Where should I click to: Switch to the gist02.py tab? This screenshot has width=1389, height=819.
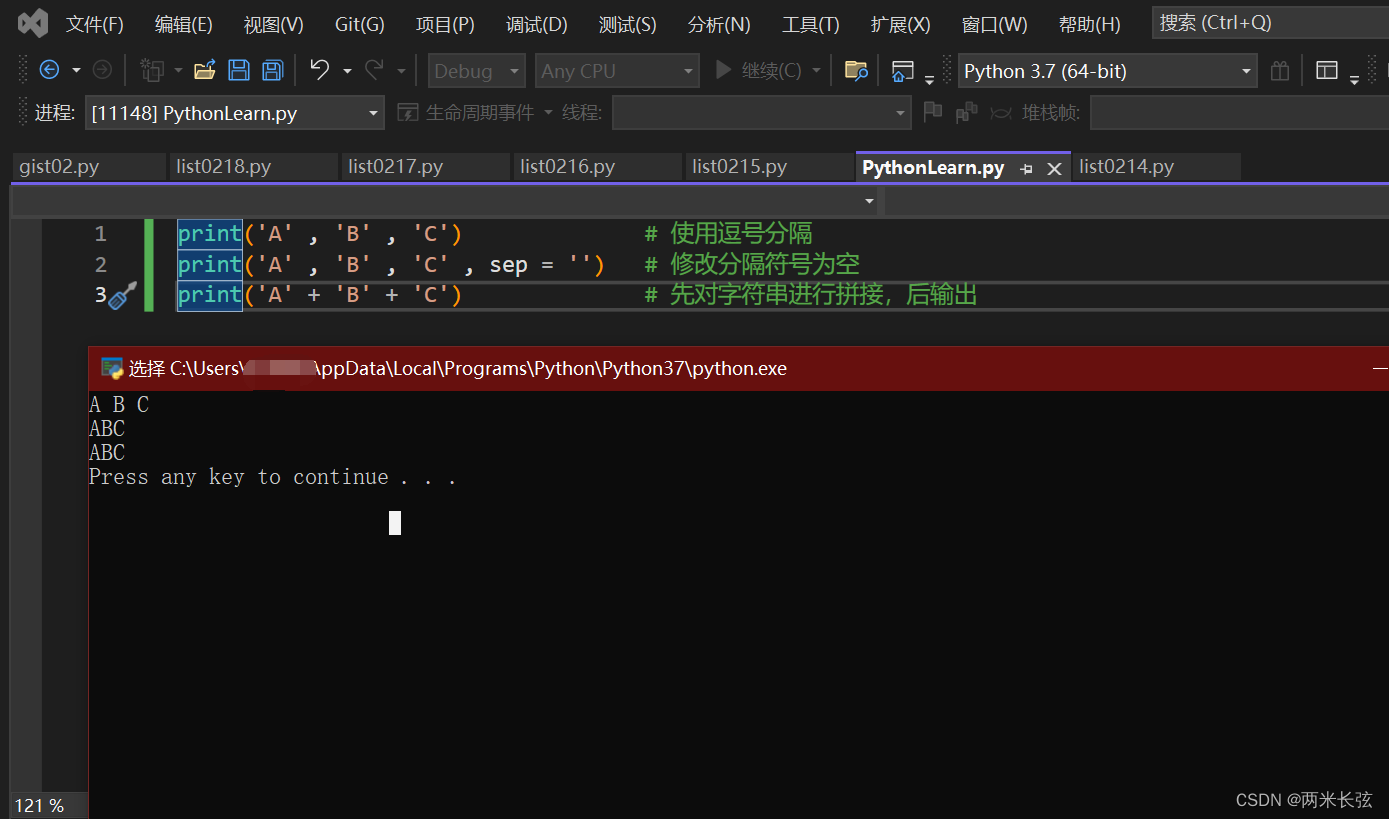click(88, 167)
